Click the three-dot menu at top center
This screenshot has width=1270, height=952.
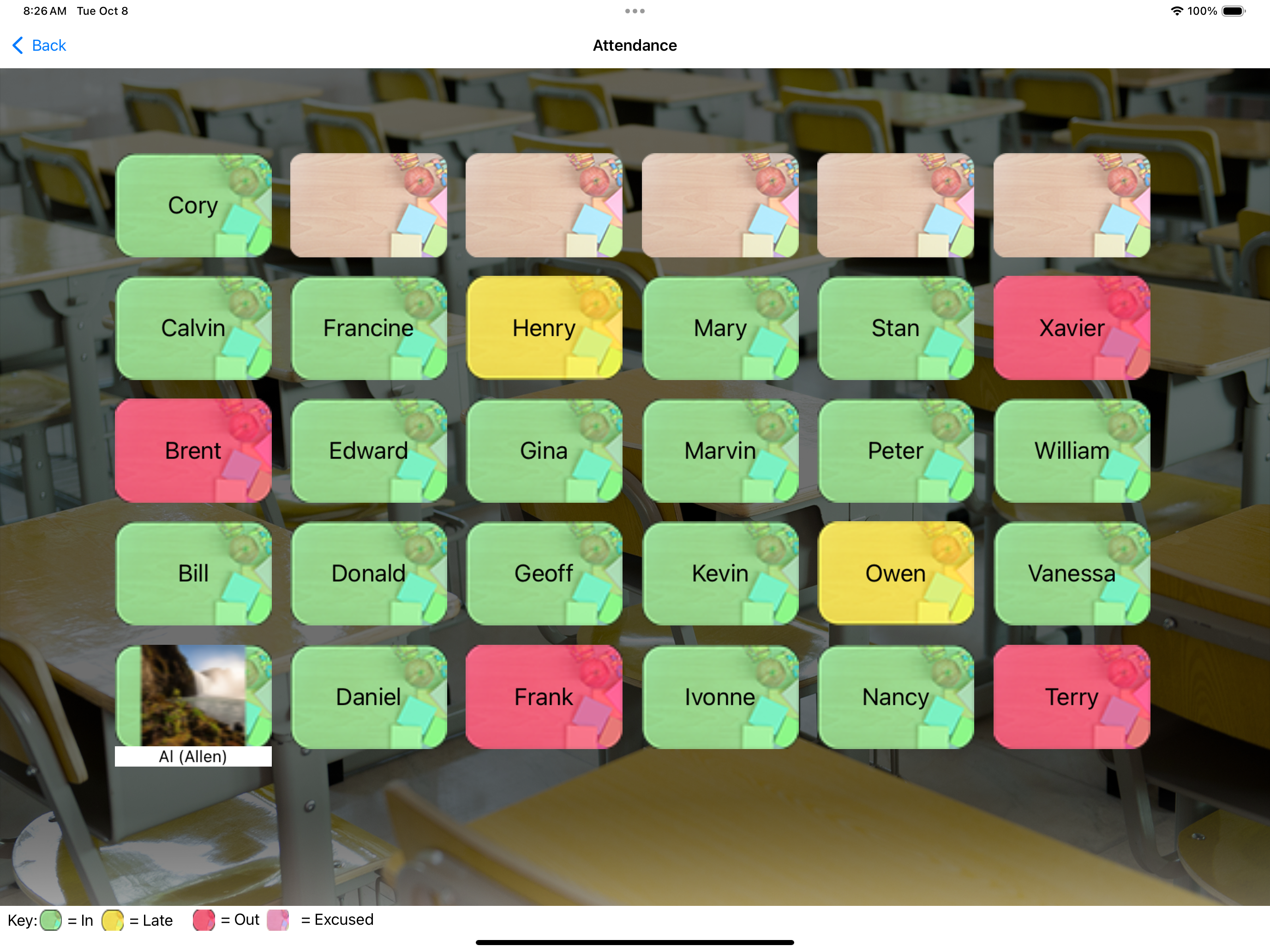coord(634,11)
